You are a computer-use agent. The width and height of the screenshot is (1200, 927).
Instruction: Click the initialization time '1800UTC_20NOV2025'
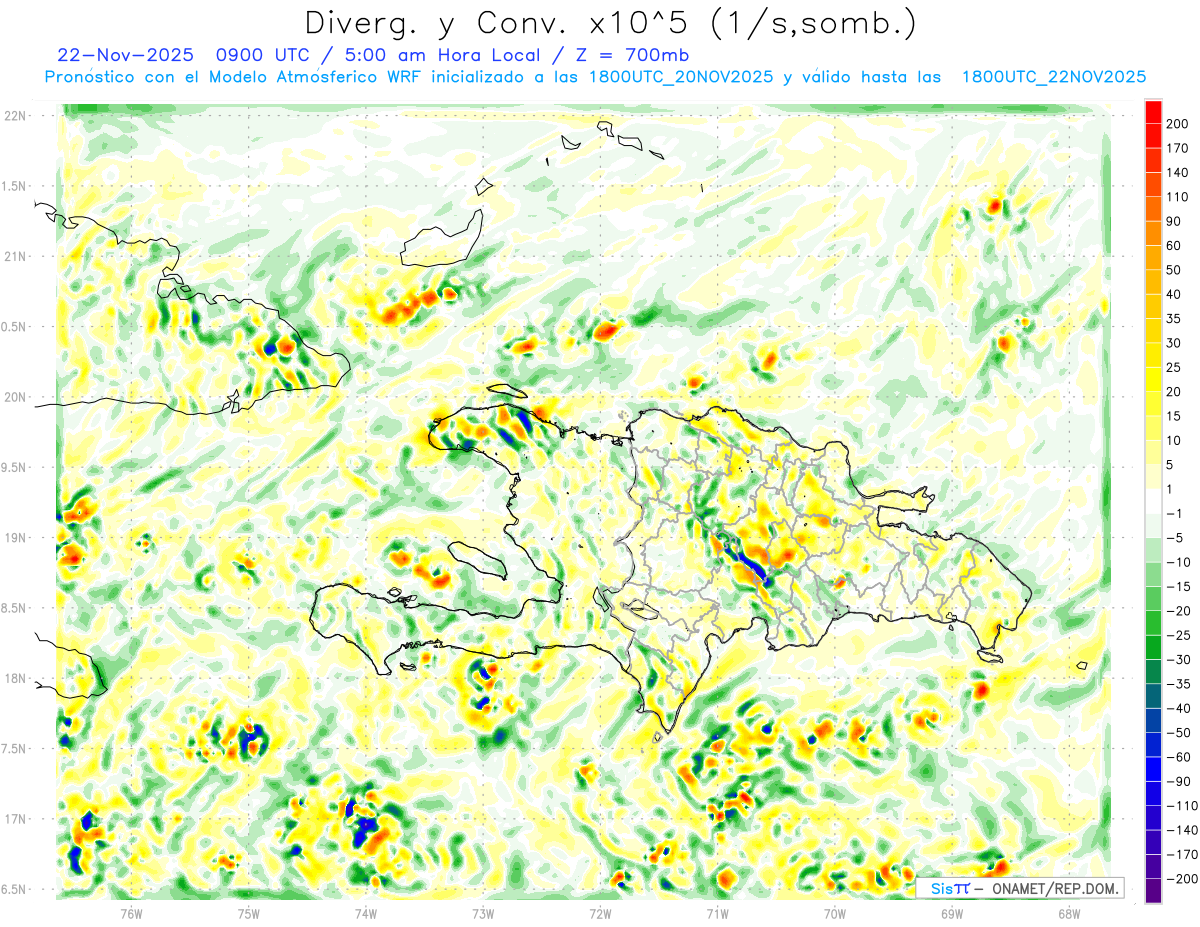click(681, 77)
